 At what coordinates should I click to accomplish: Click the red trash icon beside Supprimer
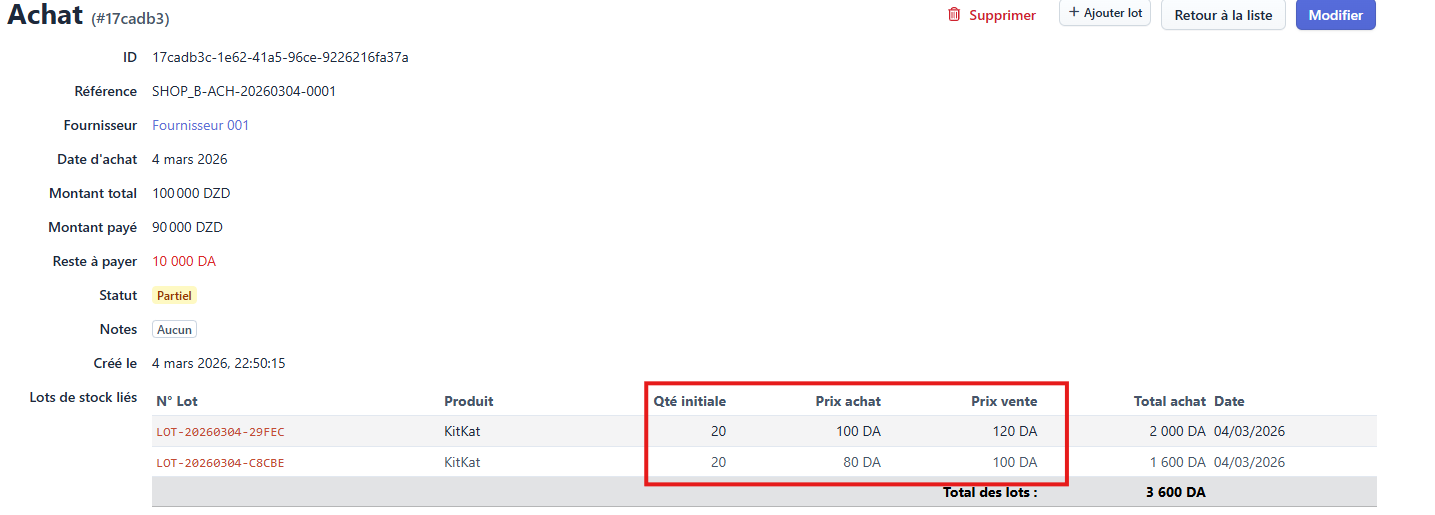coord(954,15)
